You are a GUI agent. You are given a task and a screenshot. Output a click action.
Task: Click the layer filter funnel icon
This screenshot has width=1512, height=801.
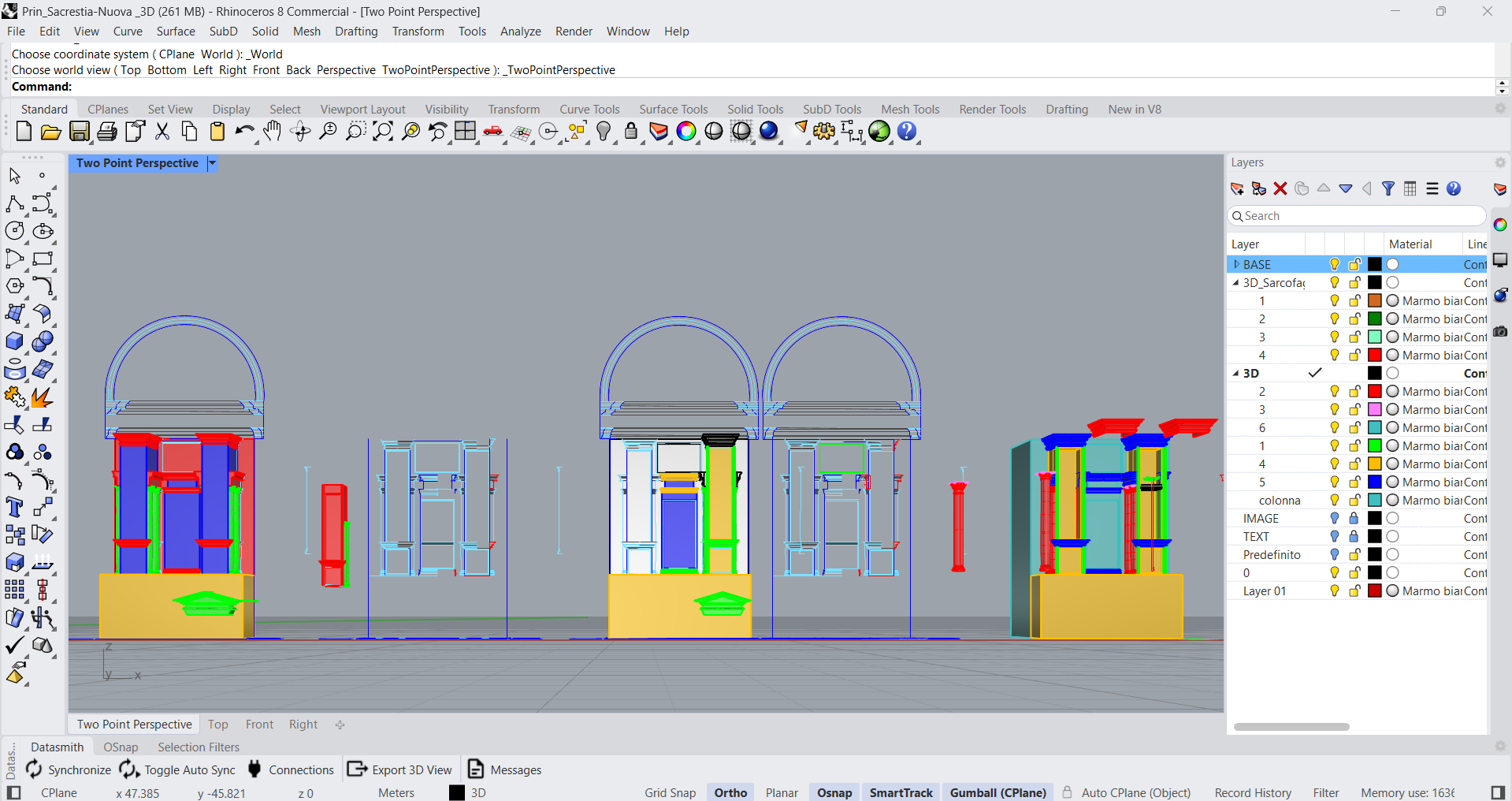coord(1388,189)
